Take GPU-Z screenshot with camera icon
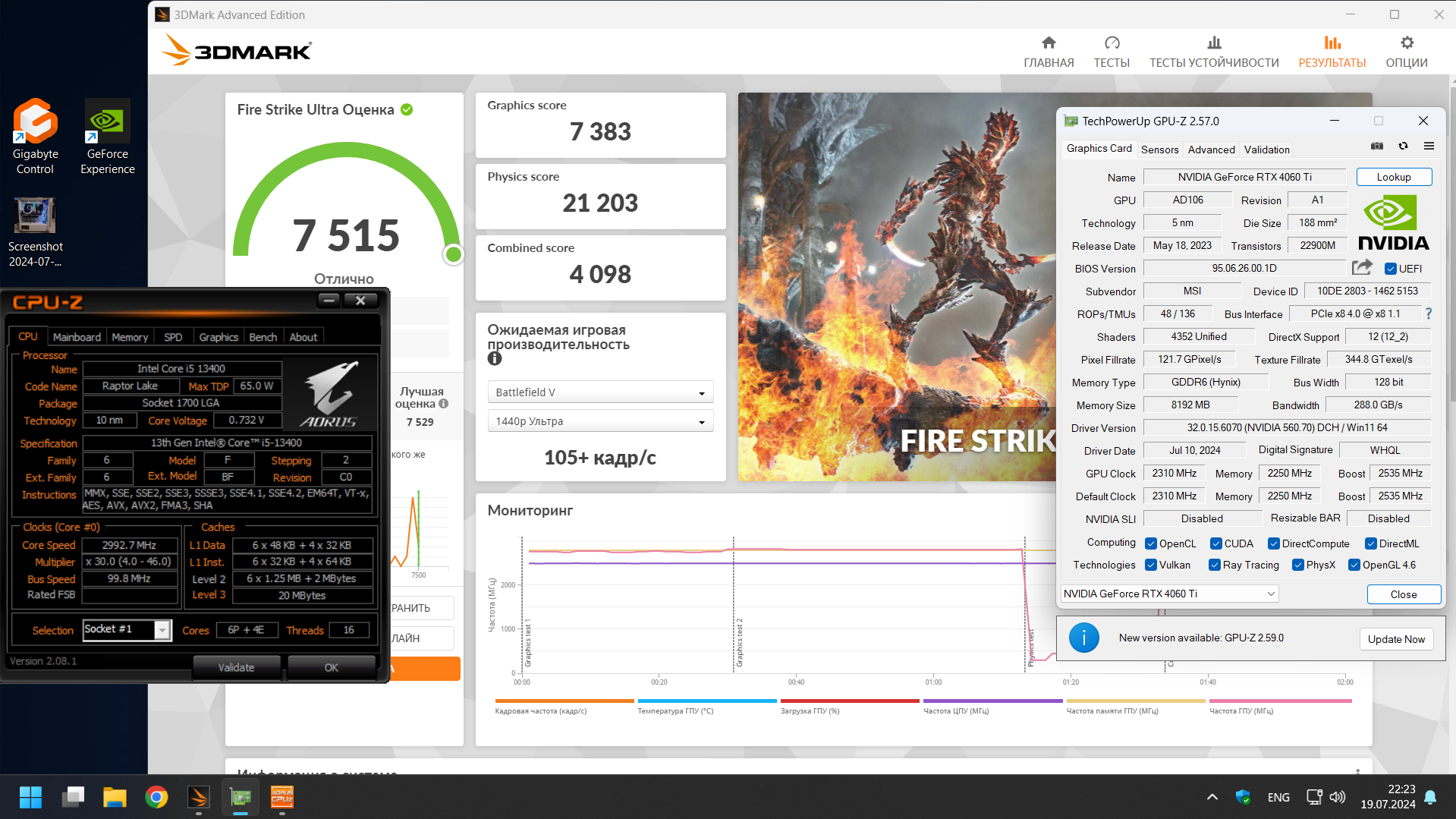This screenshot has height=819, width=1456. point(1377,146)
